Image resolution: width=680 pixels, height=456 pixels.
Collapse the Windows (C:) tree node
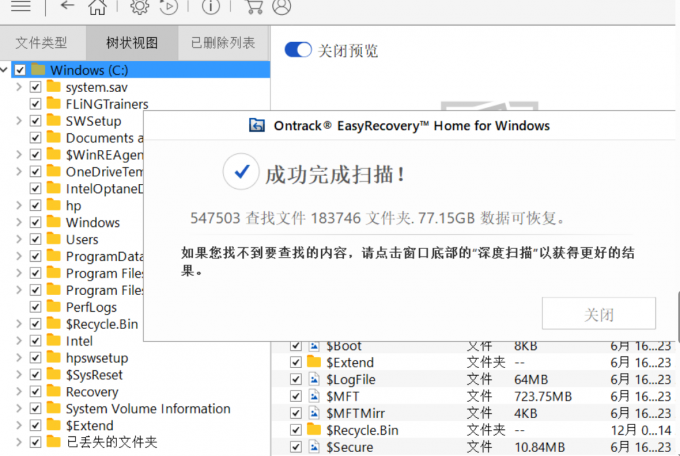4,69
